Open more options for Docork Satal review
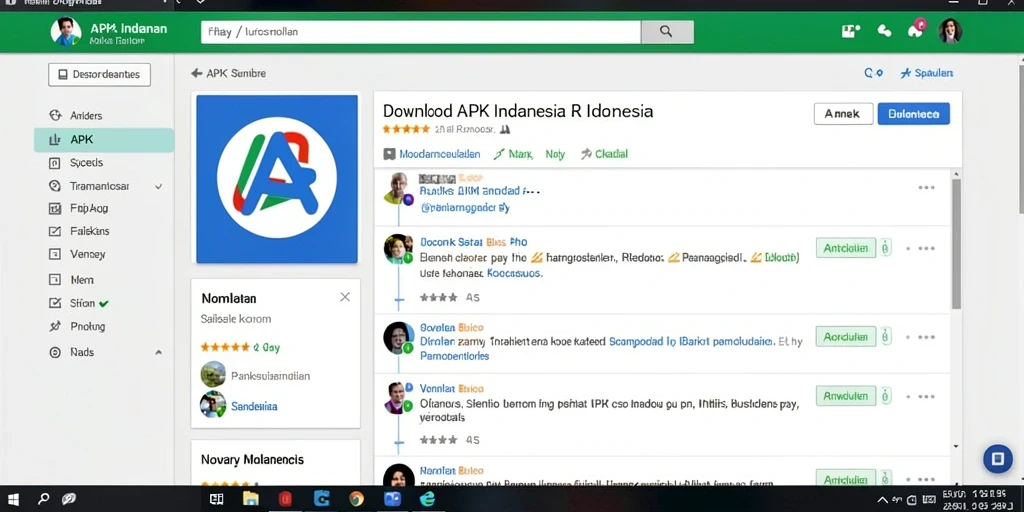The width and height of the screenshot is (1024, 512). 926,249
